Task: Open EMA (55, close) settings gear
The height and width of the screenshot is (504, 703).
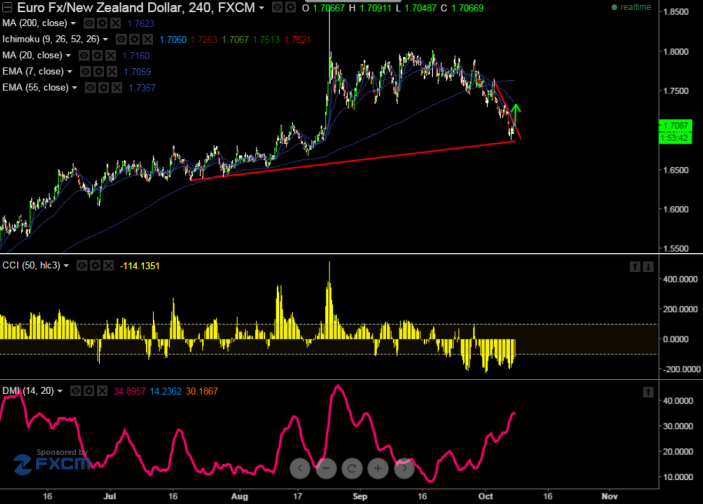Action: pos(104,88)
